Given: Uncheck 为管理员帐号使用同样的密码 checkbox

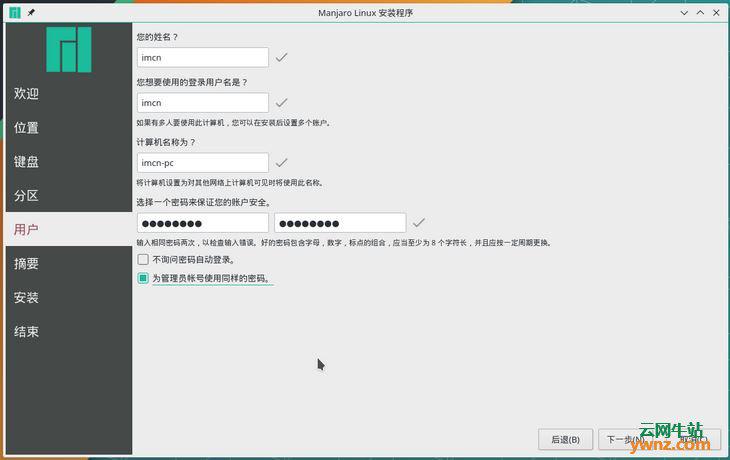Looking at the screenshot, I should [x=143, y=278].
